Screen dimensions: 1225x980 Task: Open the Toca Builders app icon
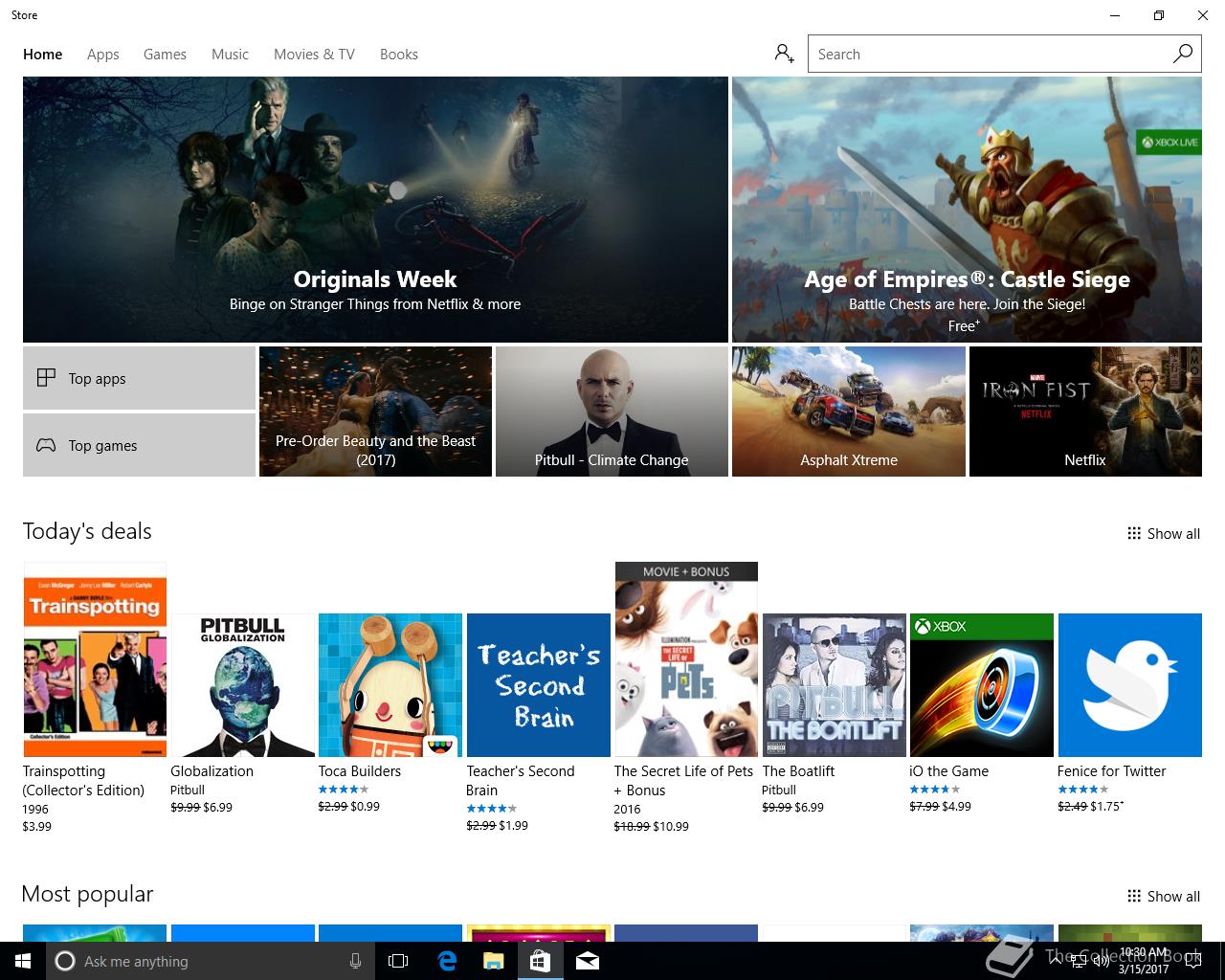(390, 685)
